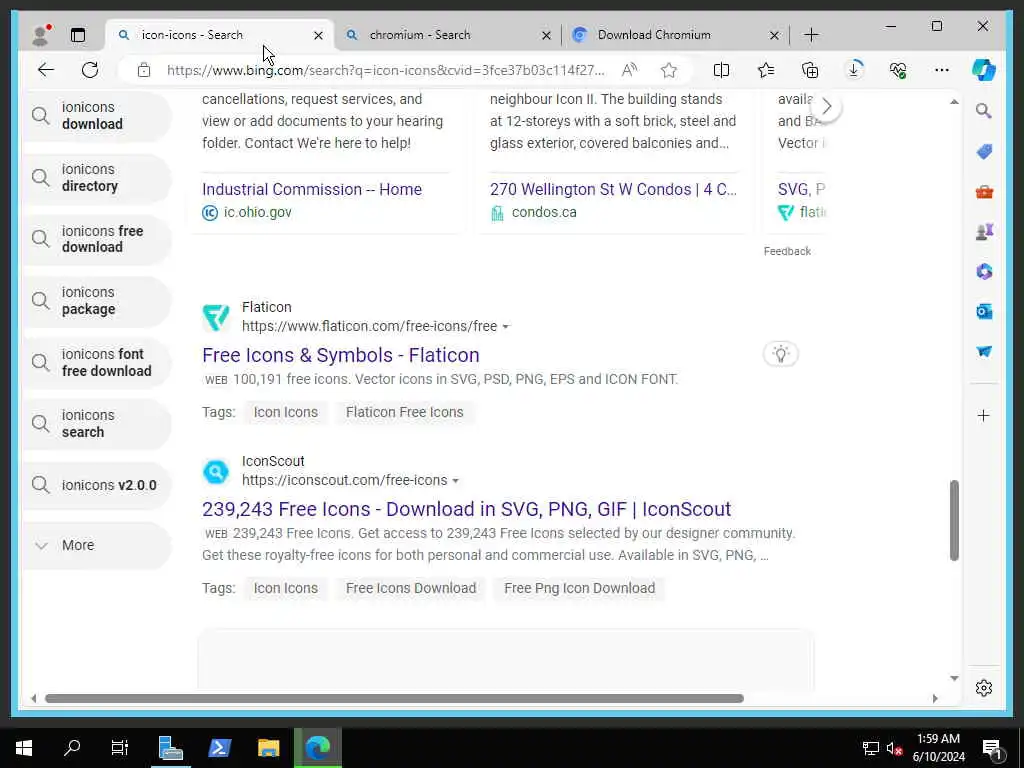Activate Read aloud icon in address bar
The image size is (1024, 768).
629,70
